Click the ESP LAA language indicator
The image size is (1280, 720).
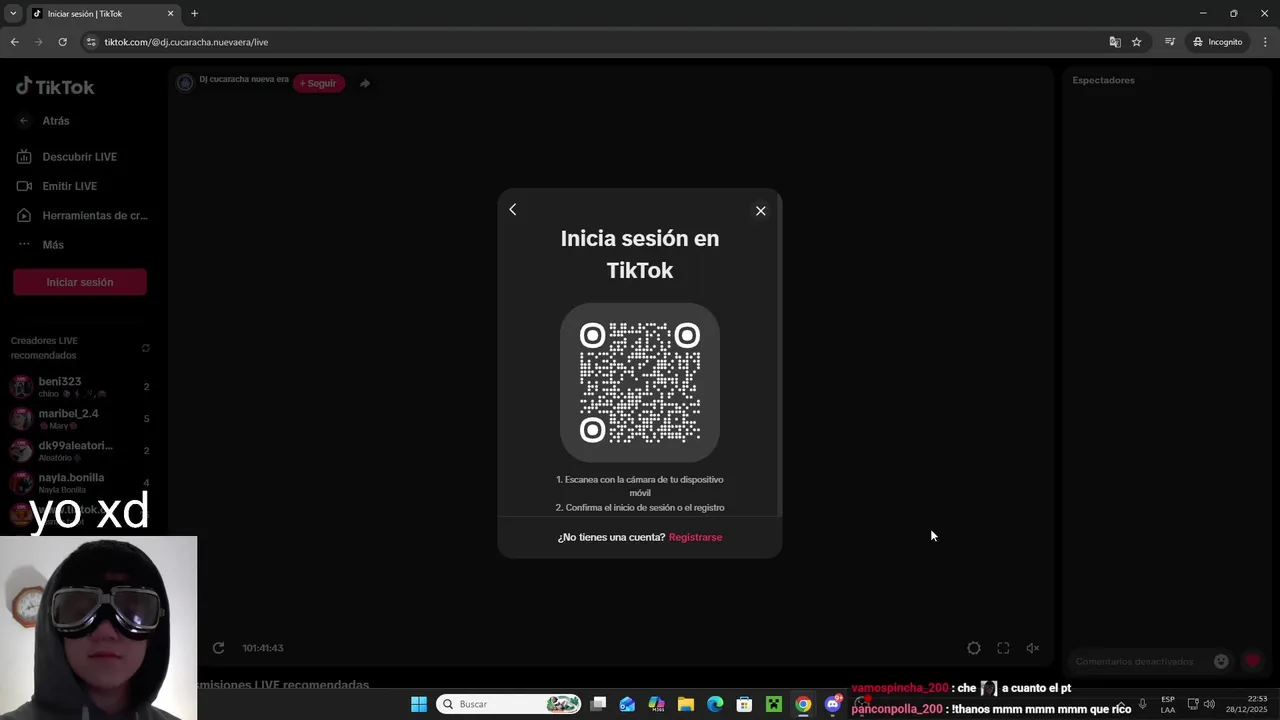click(x=1168, y=704)
